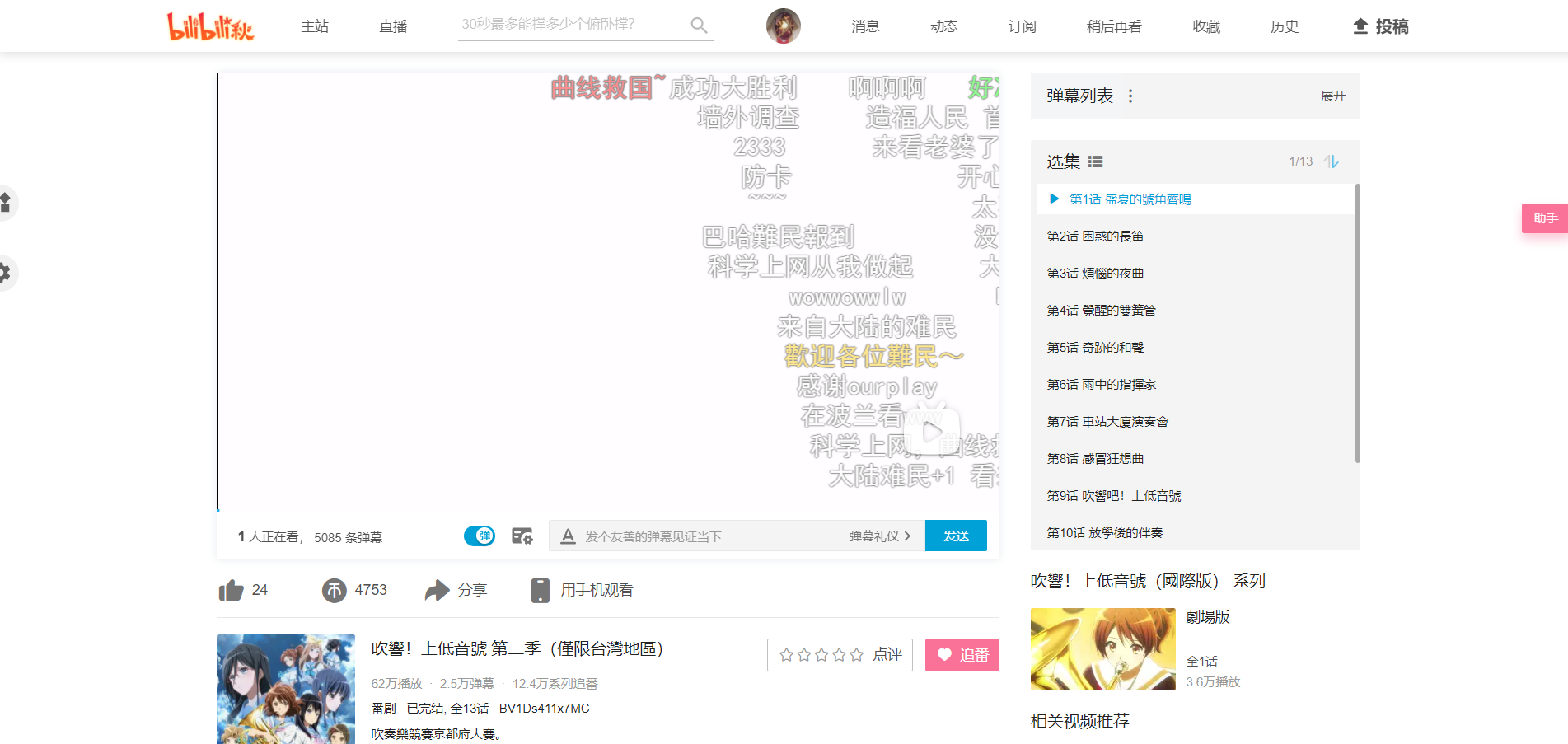Click the 5085 条弹幕 count text
1568x744 pixels.
tap(348, 537)
